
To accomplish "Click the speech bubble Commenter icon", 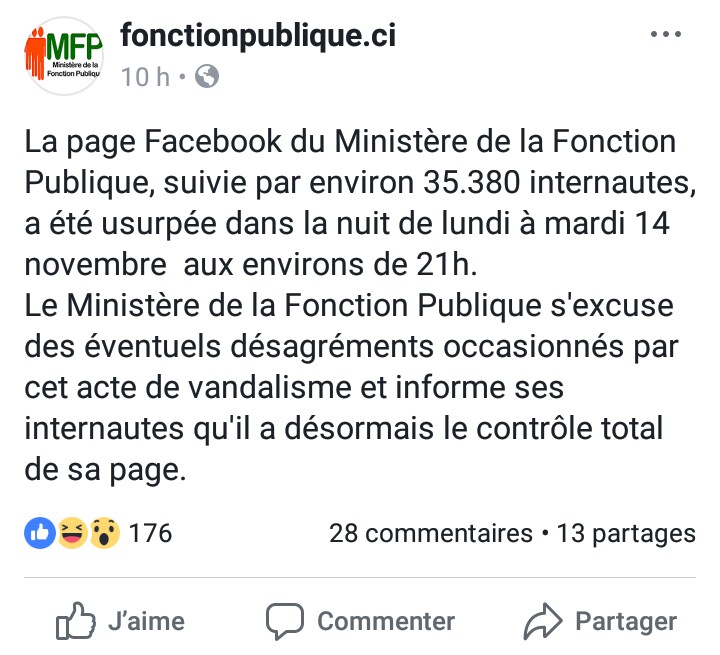I will (x=284, y=621).
